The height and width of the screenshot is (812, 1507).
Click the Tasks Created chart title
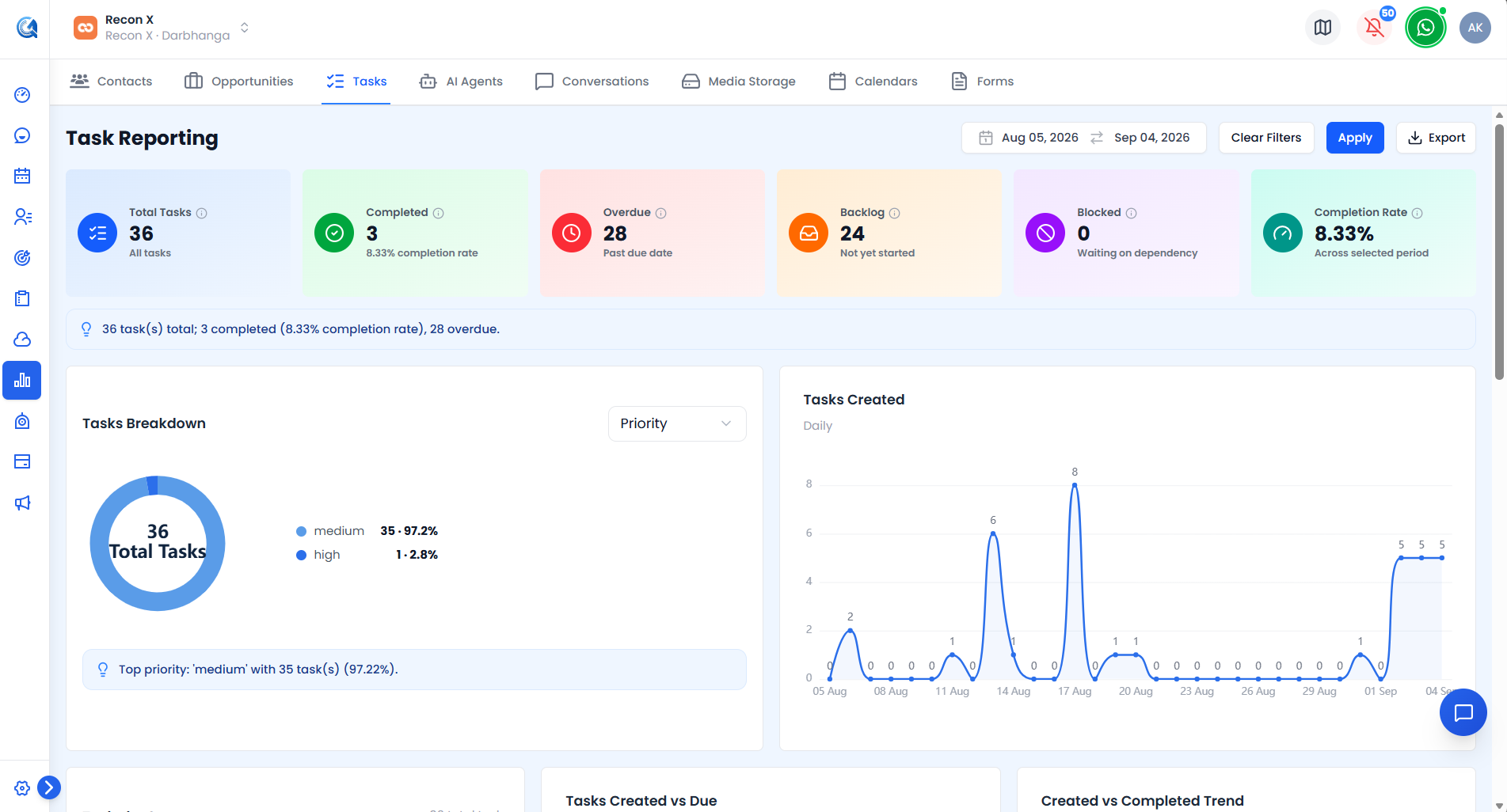click(x=854, y=400)
